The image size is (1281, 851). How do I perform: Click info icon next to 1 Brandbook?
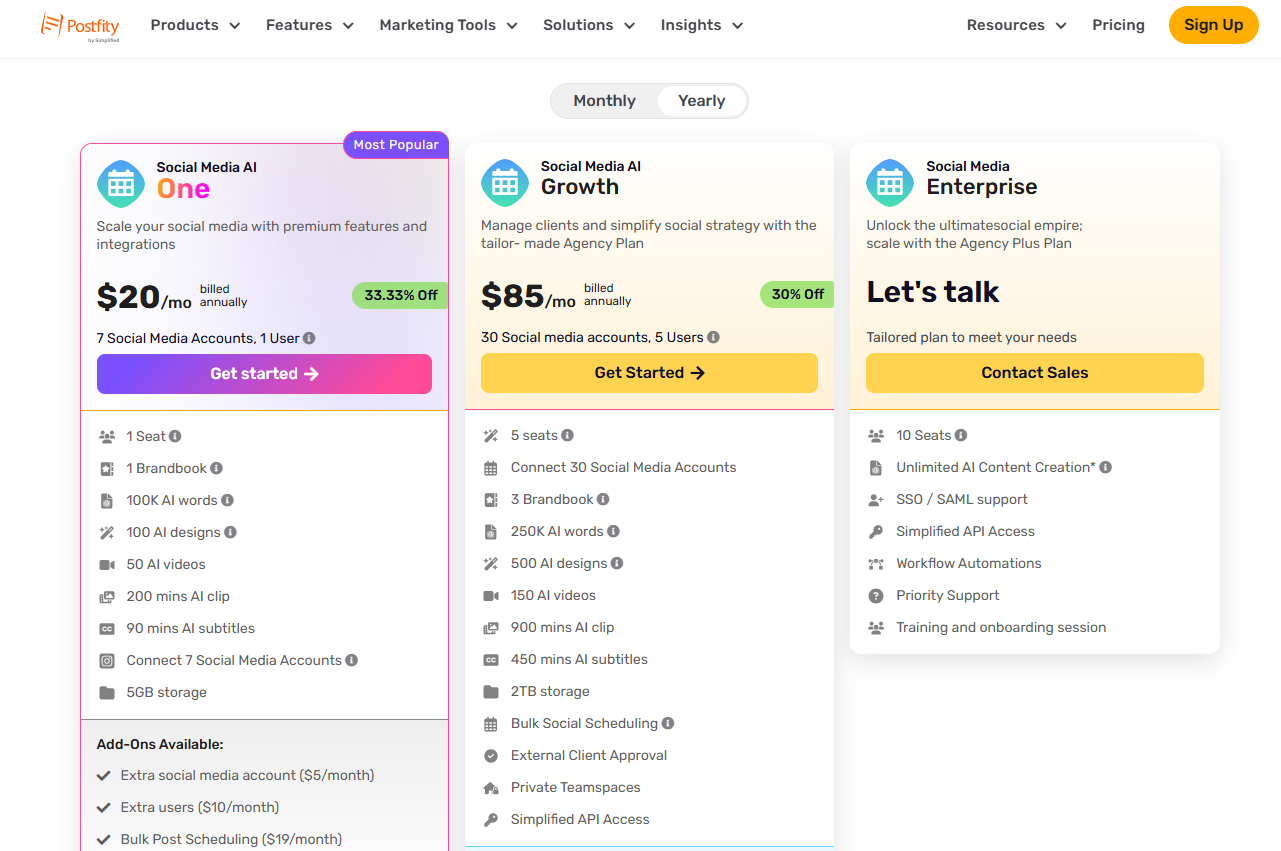pos(216,468)
